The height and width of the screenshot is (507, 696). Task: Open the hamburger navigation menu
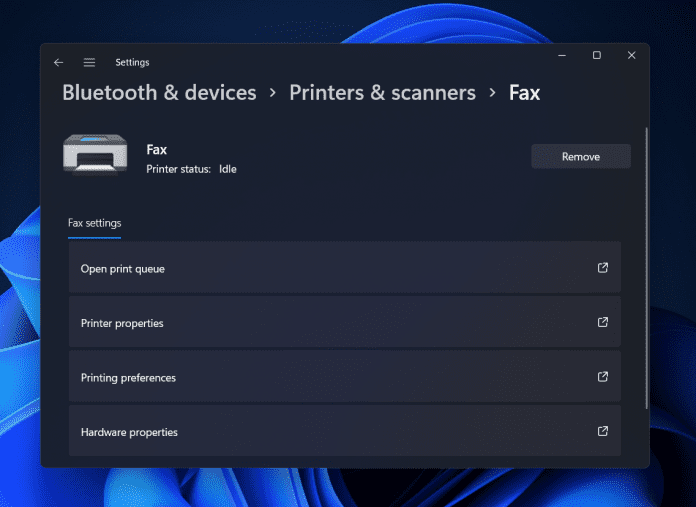point(89,62)
